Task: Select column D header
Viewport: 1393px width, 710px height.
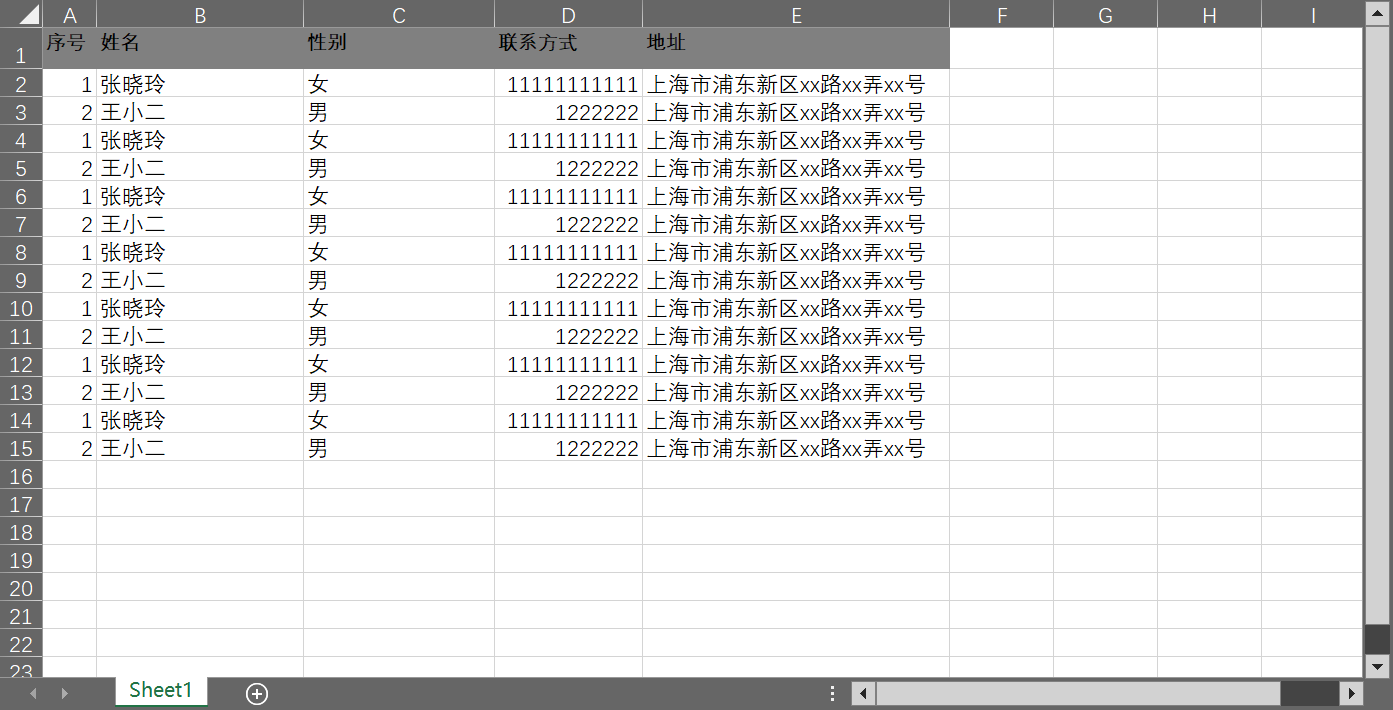Action: pyautogui.click(x=569, y=14)
